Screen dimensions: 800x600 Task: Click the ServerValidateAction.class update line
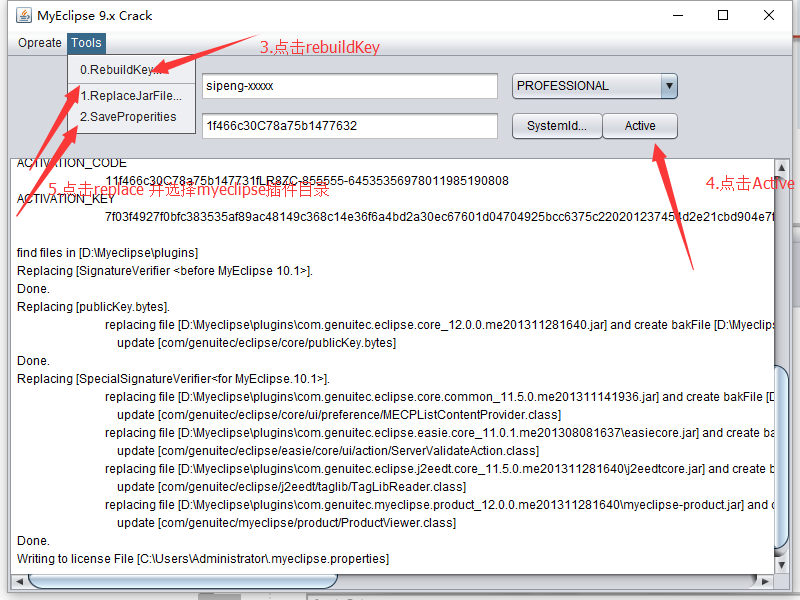pos(328,451)
